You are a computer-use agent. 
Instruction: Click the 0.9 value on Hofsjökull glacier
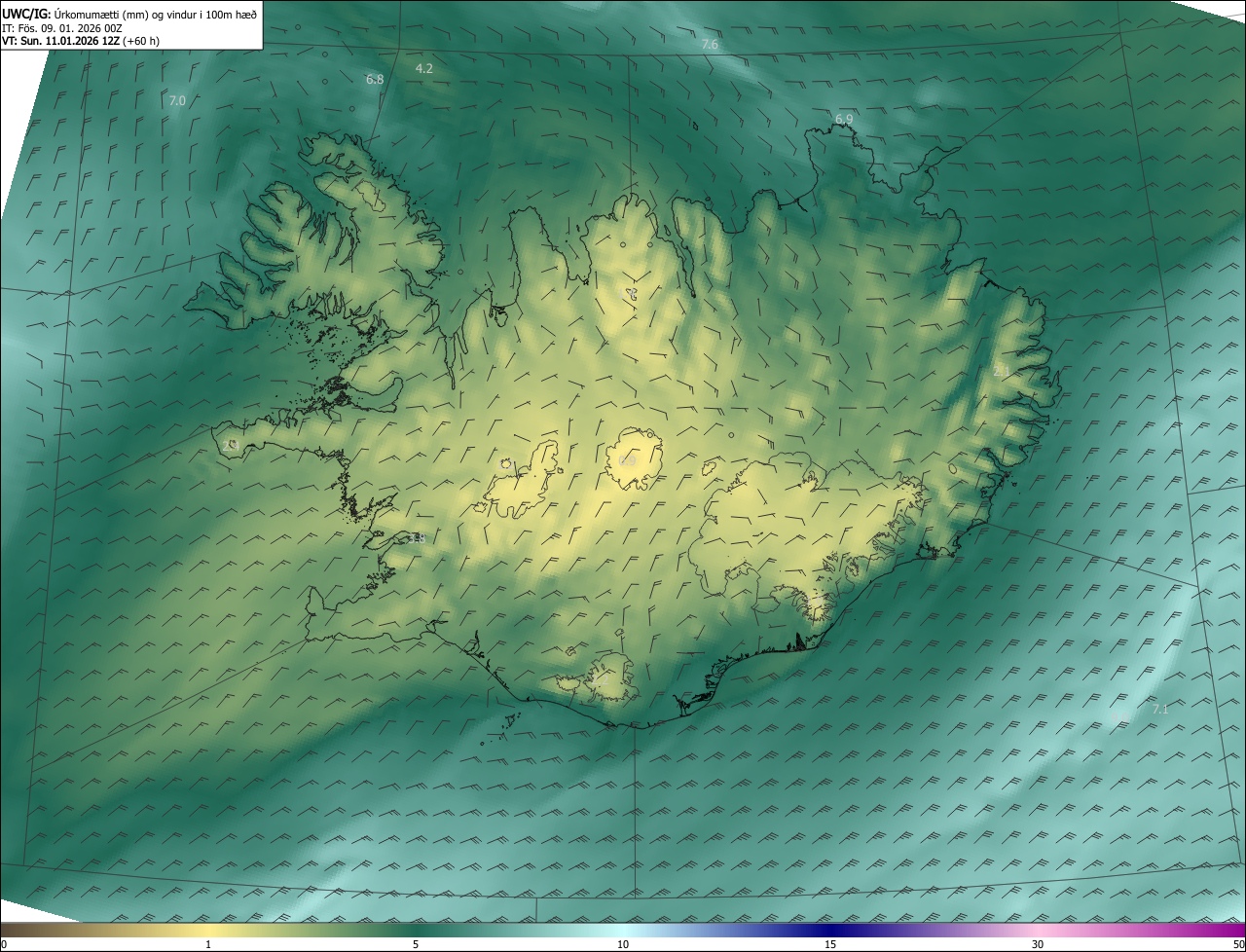click(x=628, y=460)
